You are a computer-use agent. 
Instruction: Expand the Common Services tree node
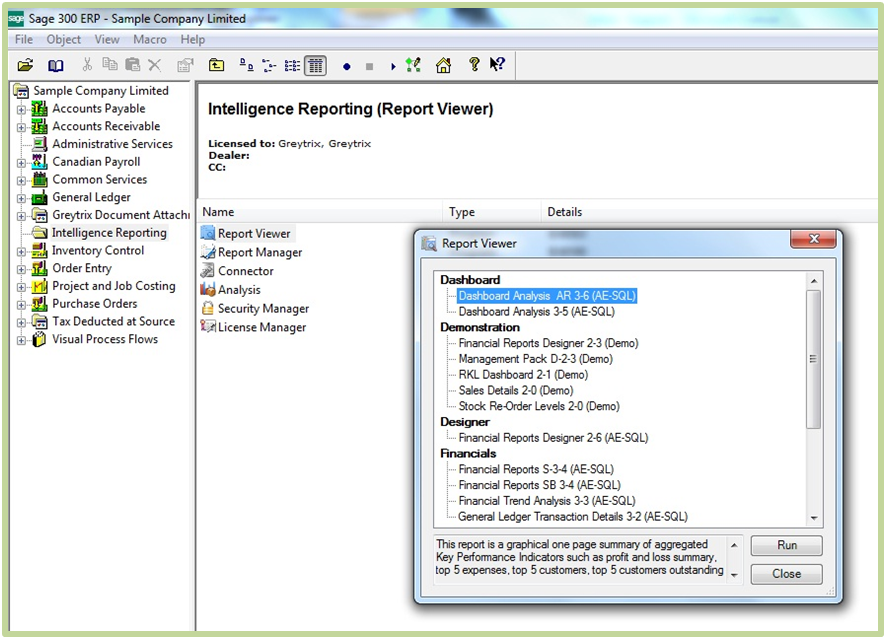tap(21, 180)
